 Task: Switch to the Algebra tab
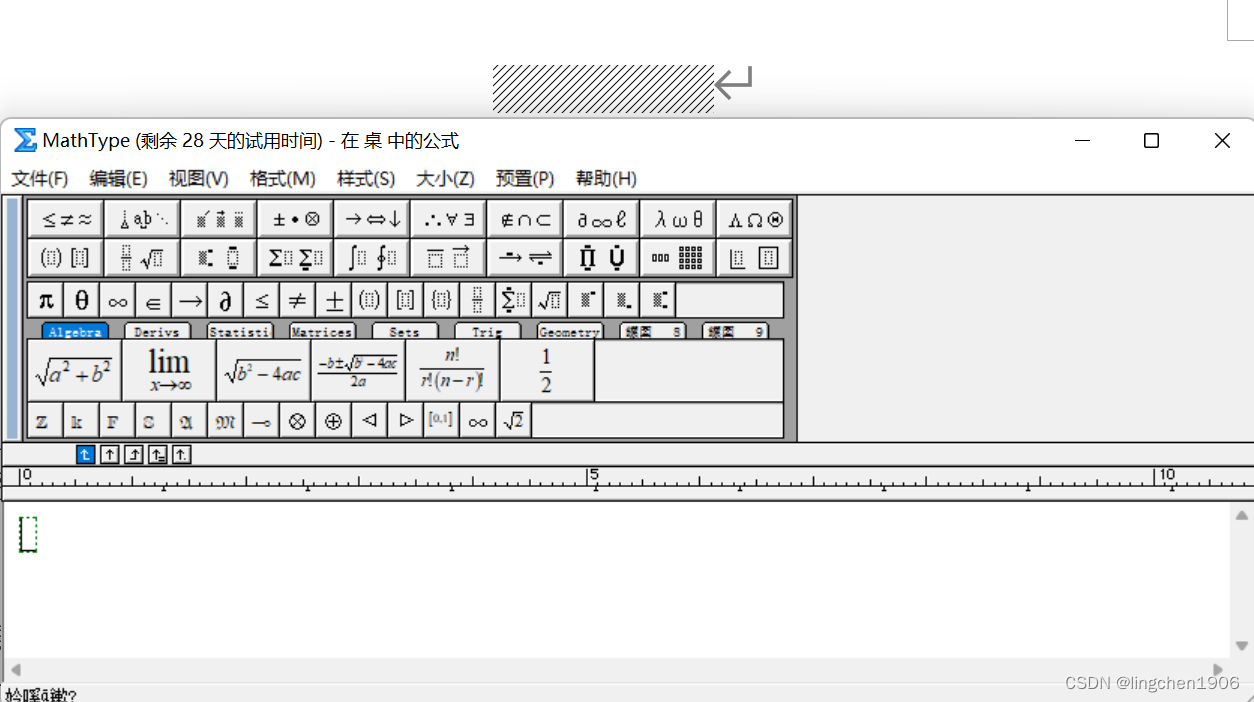click(75, 331)
